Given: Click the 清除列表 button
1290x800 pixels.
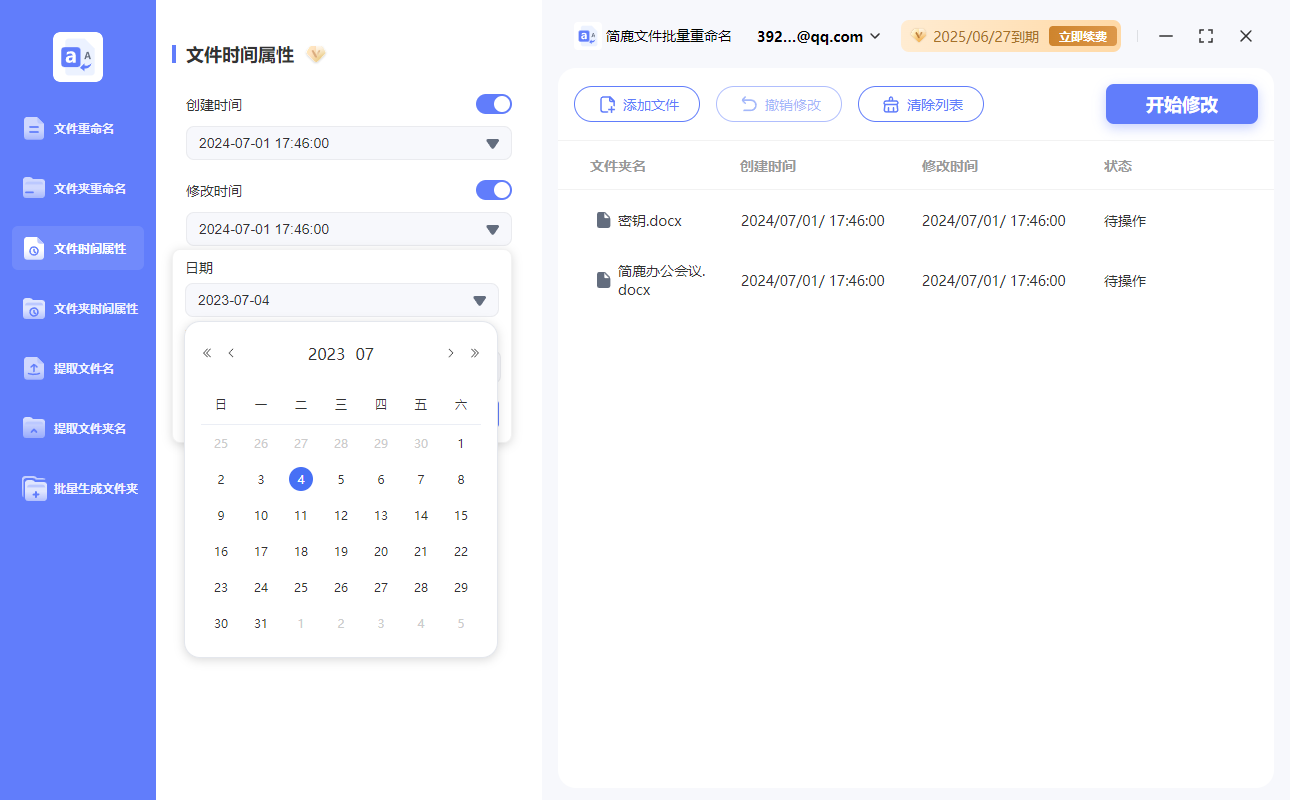Looking at the screenshot, I should (x=921, y=104).
